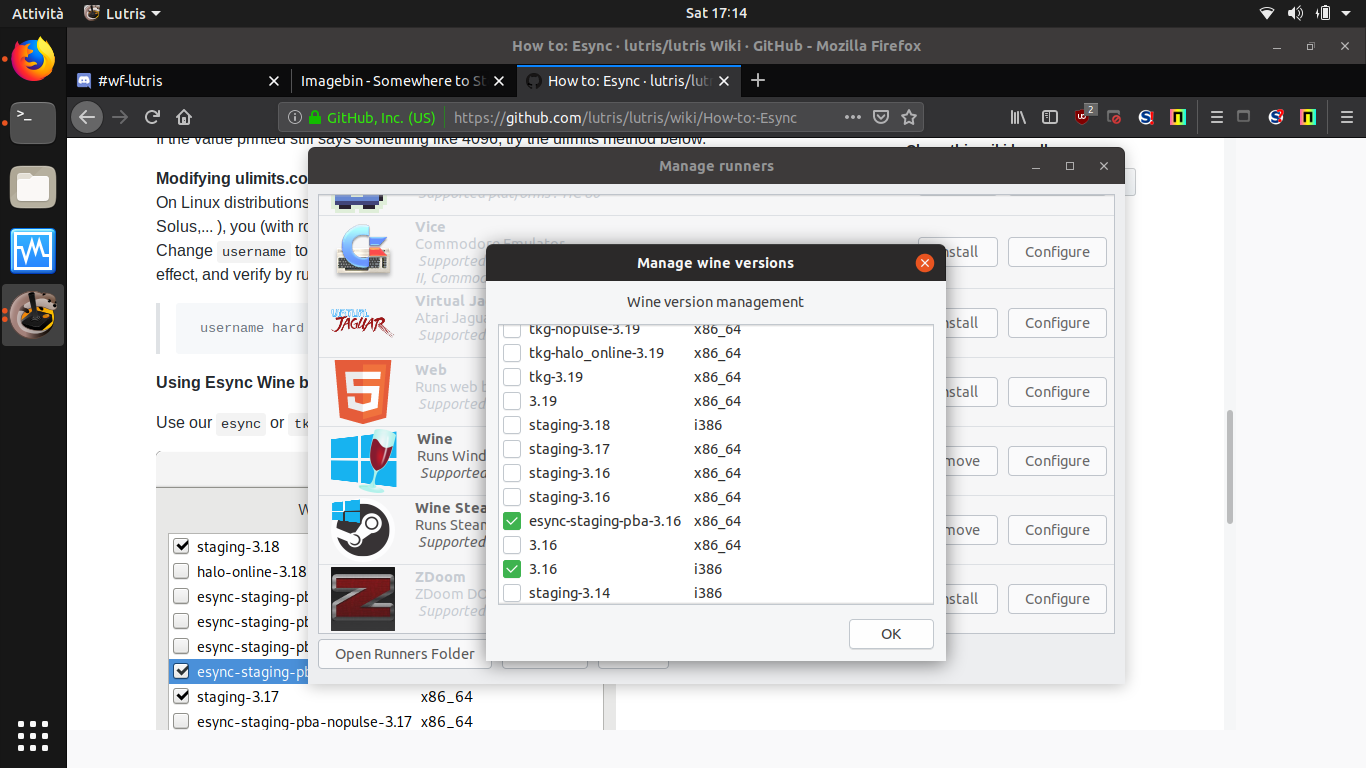Switch to the #wf-lutris tab

(179, 81)
